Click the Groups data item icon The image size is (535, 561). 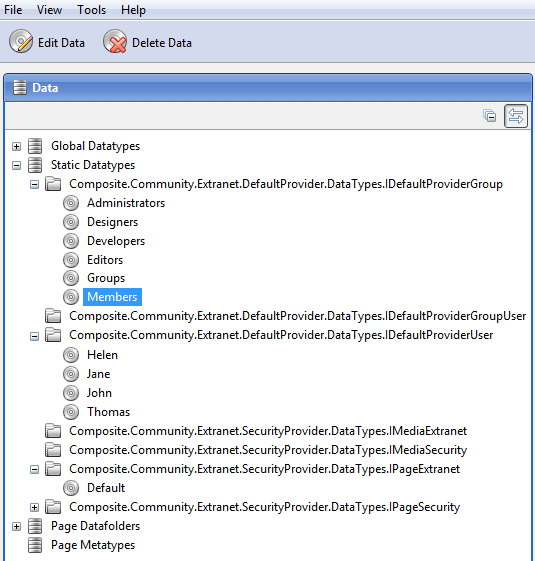(71, 278)
